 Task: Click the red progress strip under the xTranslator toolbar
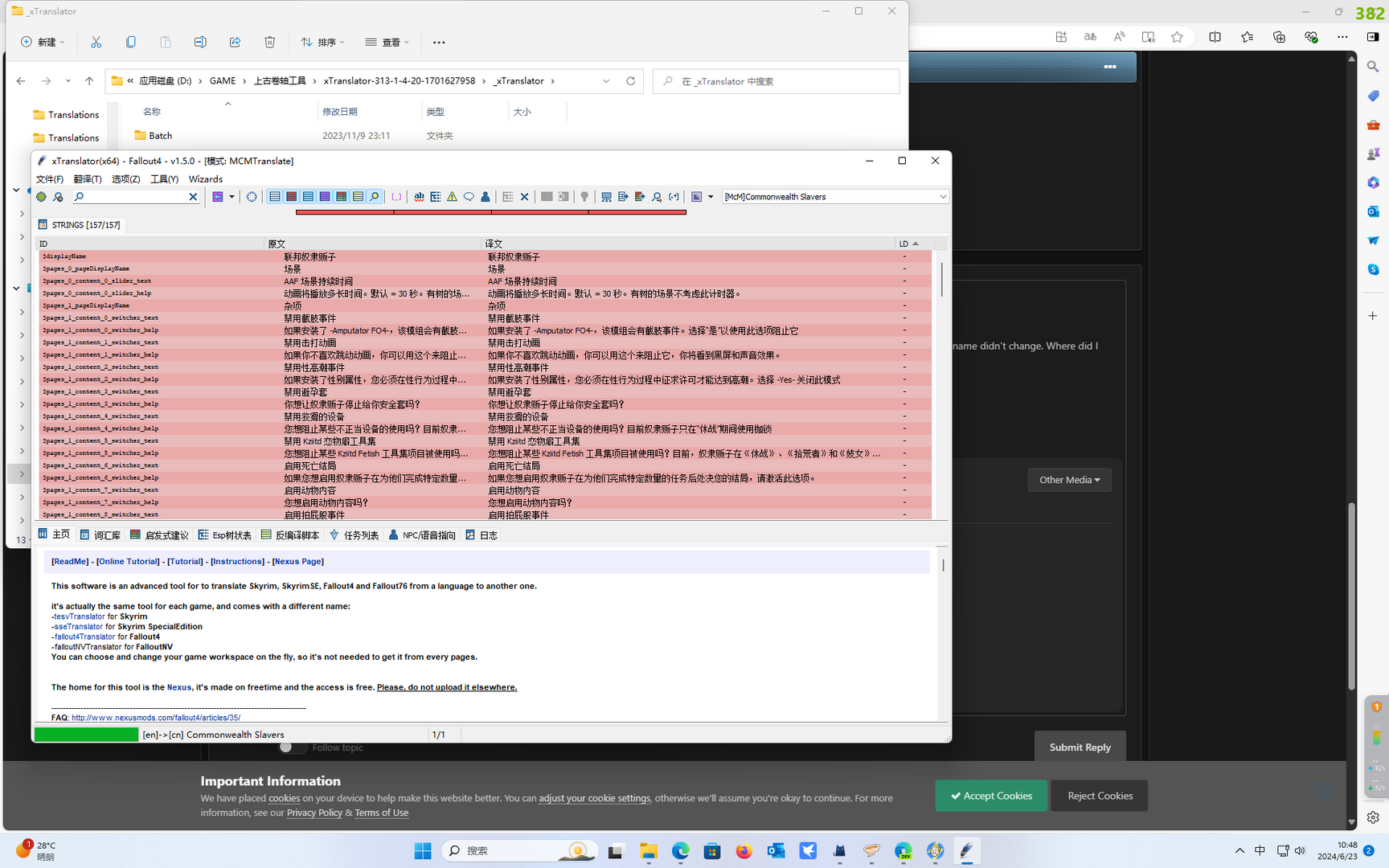click(491, 212)
